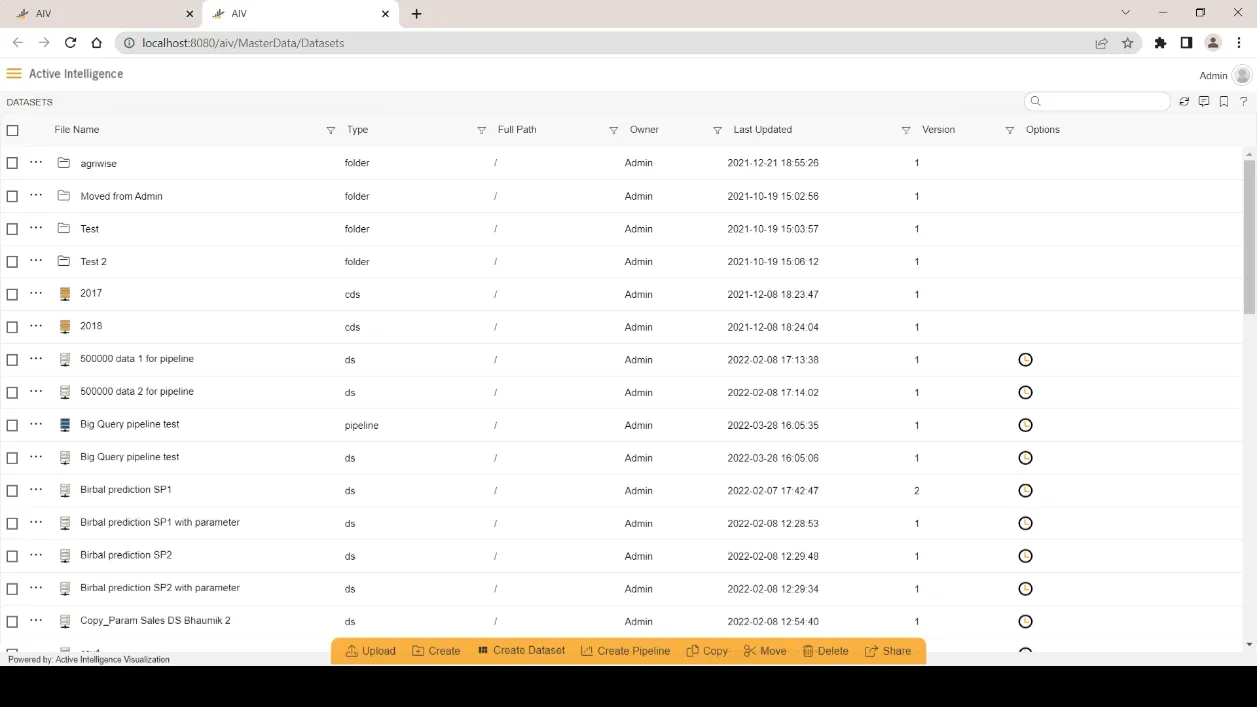The image size is (1257, 707).
Task: Open the filter for Full Path column
Action: click(614, 131)
